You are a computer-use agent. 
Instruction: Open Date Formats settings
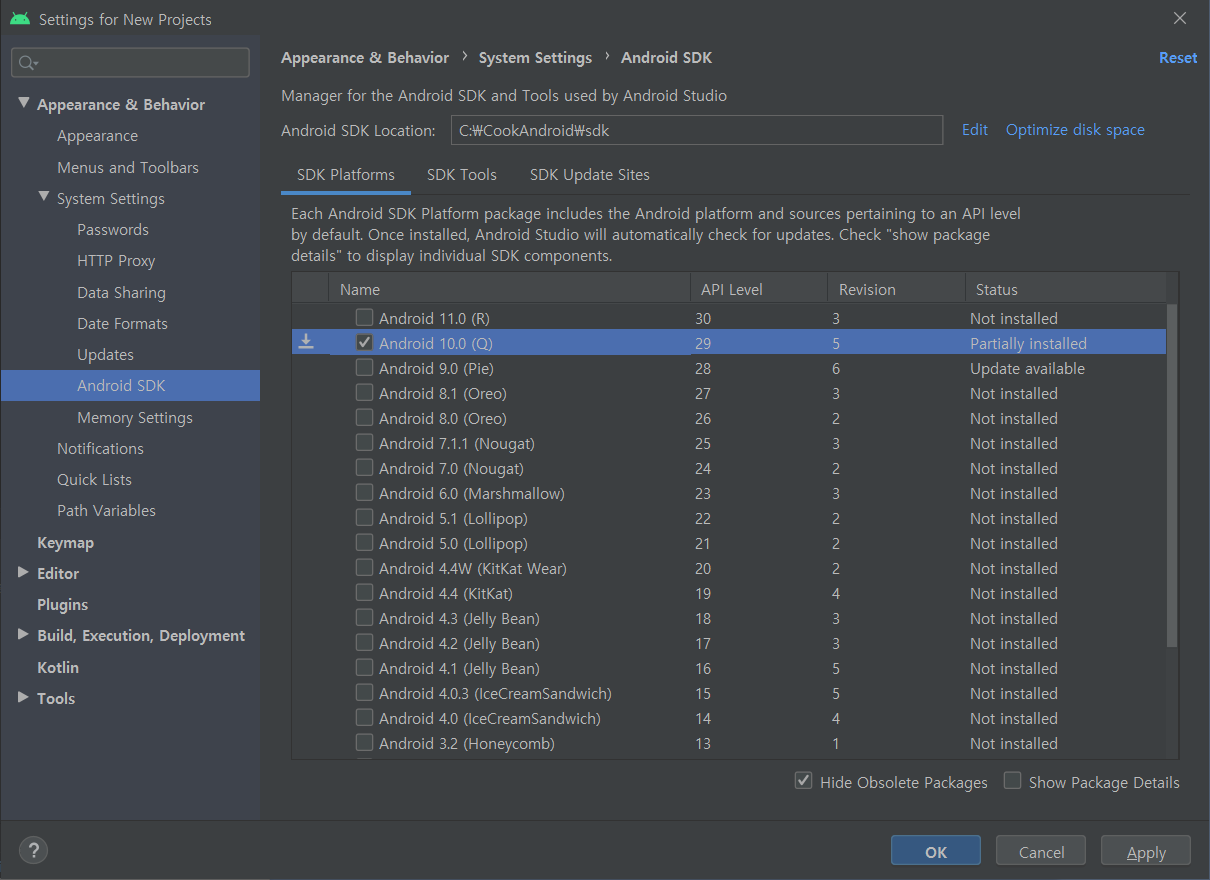pyautogui.click(x=122, y=323)
